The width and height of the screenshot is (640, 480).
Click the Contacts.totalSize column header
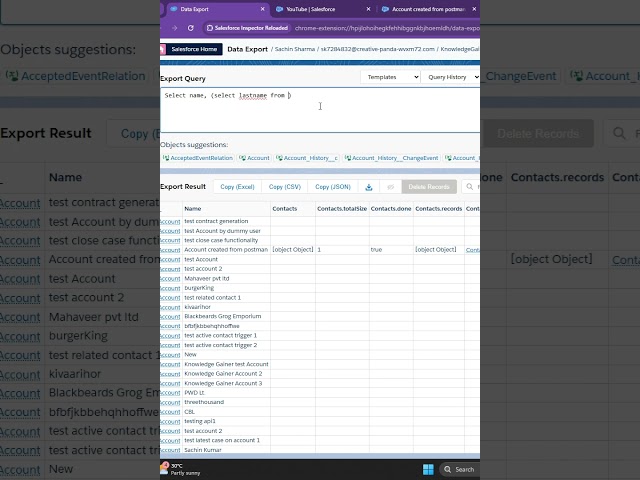pyautogui.click(x=342, y=209)
